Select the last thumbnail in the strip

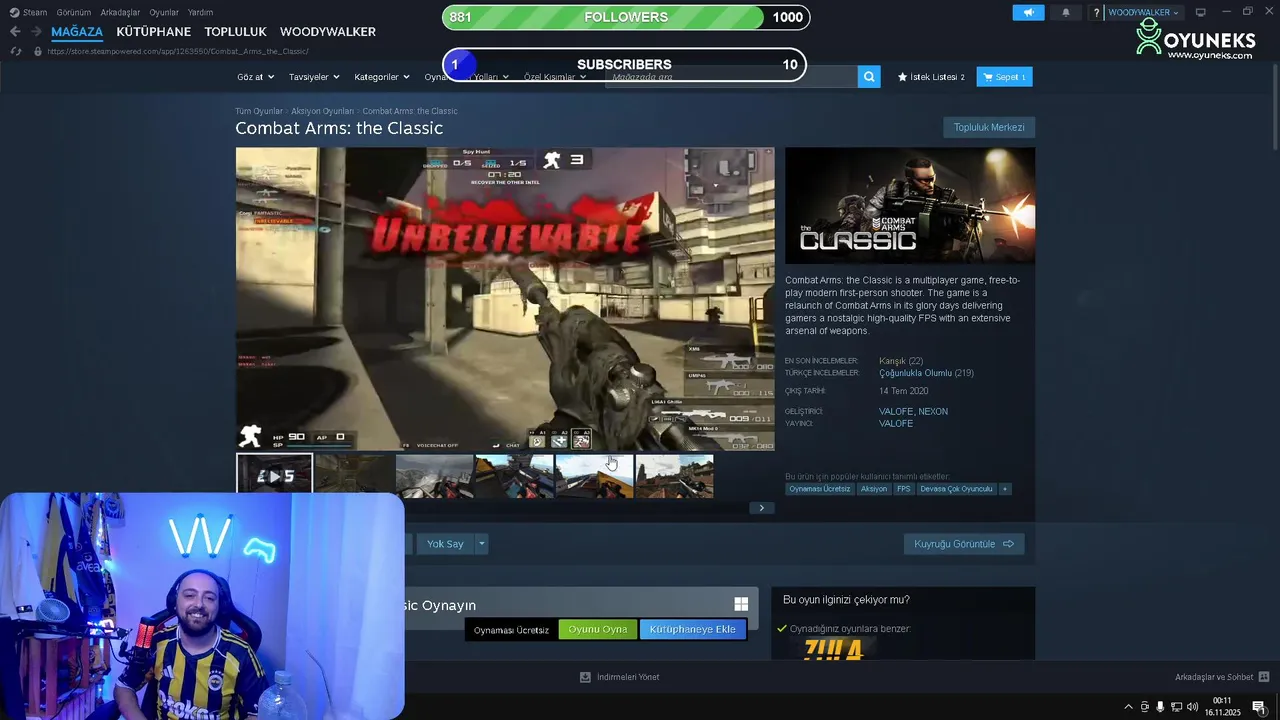click(674, 476)
